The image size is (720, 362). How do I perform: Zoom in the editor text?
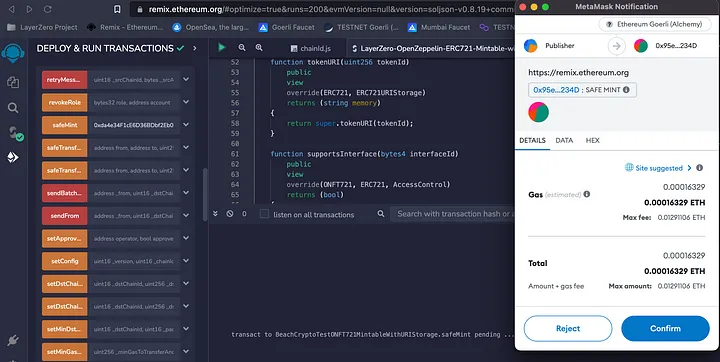click(259, 48)
